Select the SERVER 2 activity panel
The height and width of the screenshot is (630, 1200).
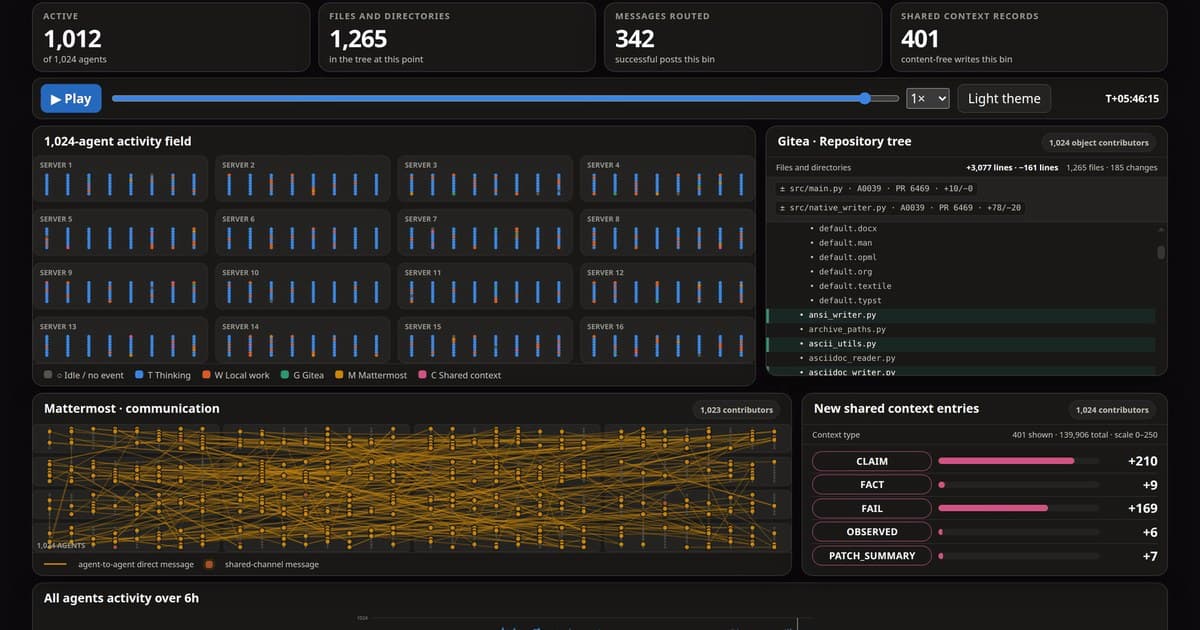click(302, 178)
